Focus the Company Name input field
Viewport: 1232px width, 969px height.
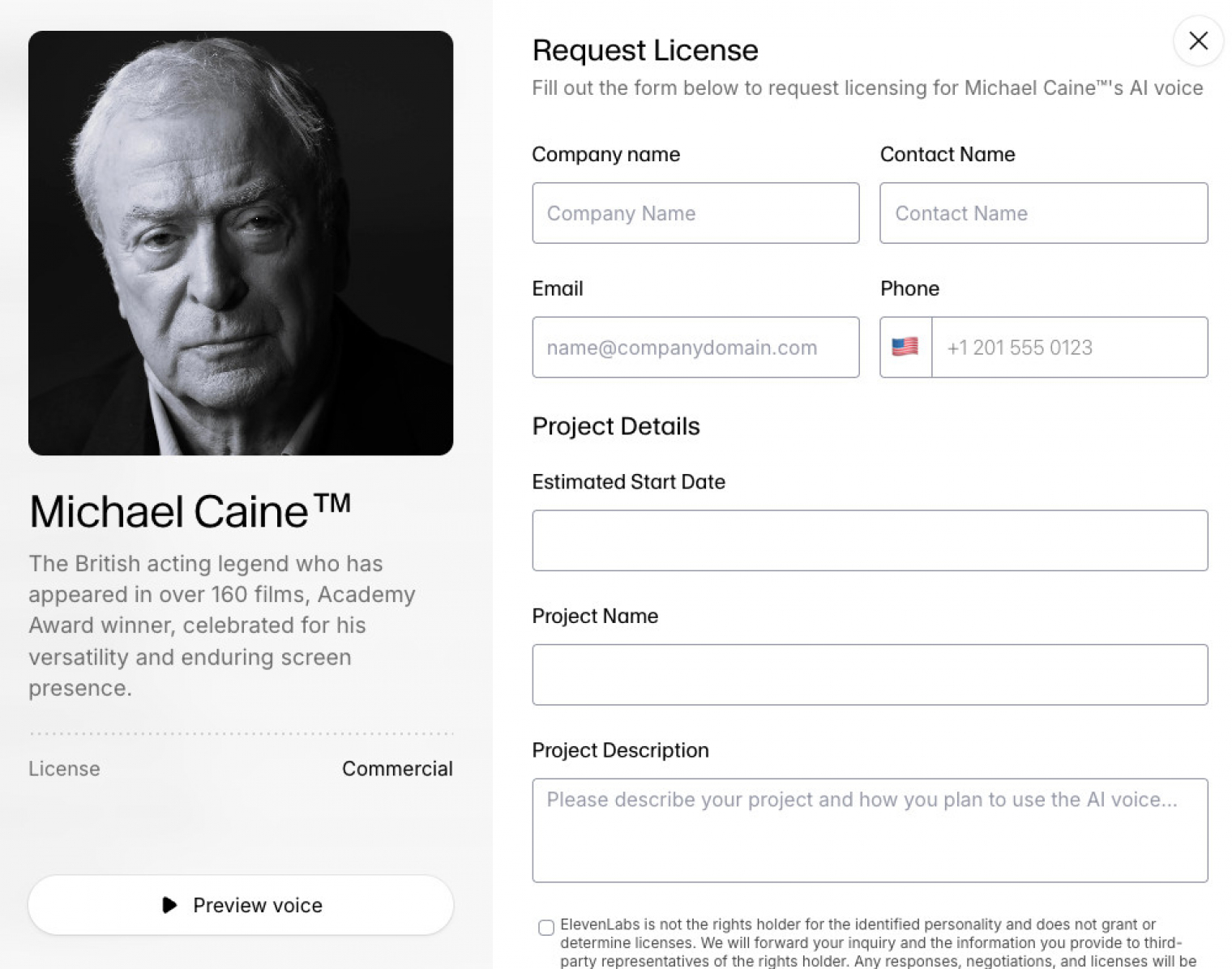695,213
